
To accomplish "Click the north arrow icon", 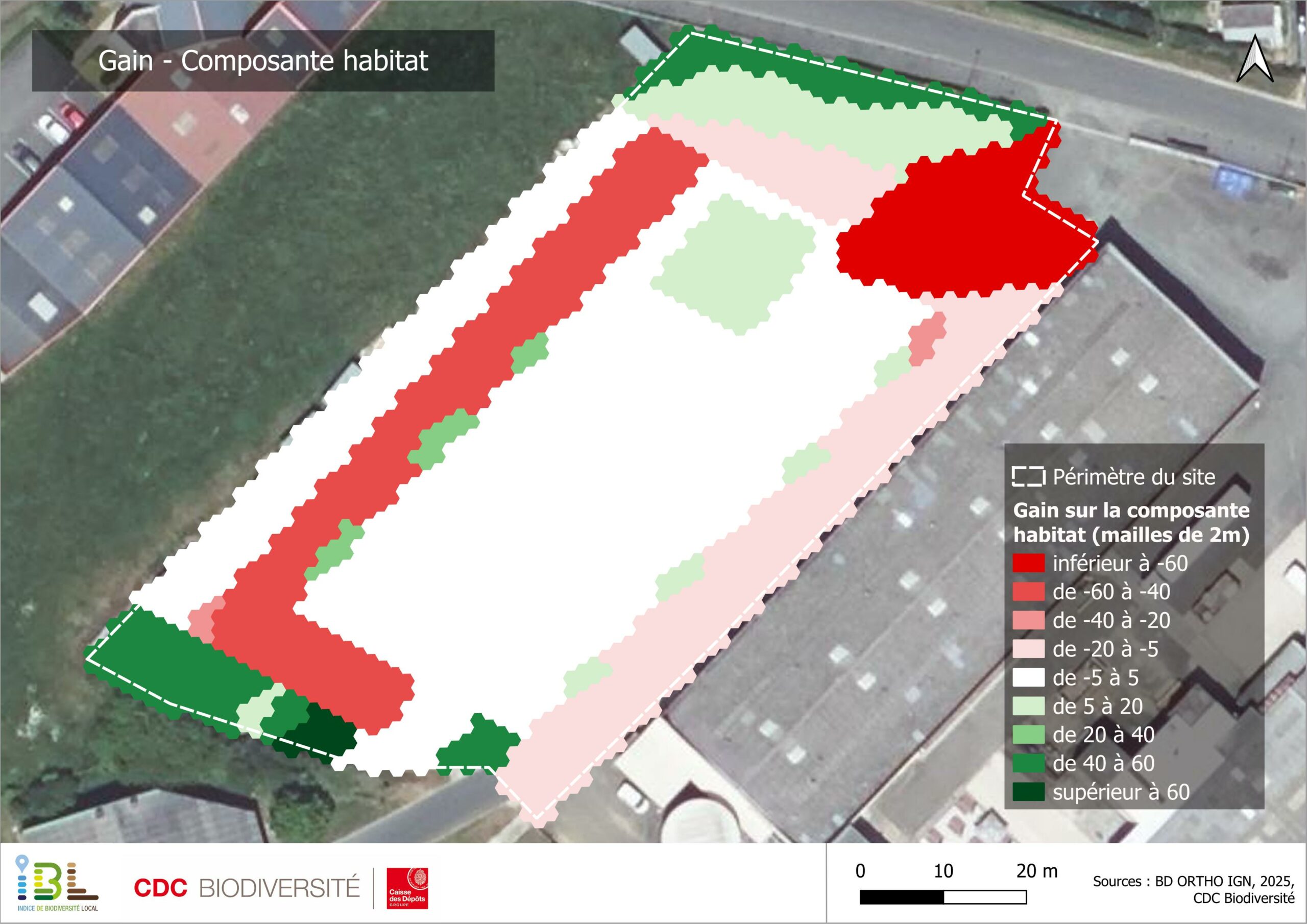I will tap(1254, 59).
